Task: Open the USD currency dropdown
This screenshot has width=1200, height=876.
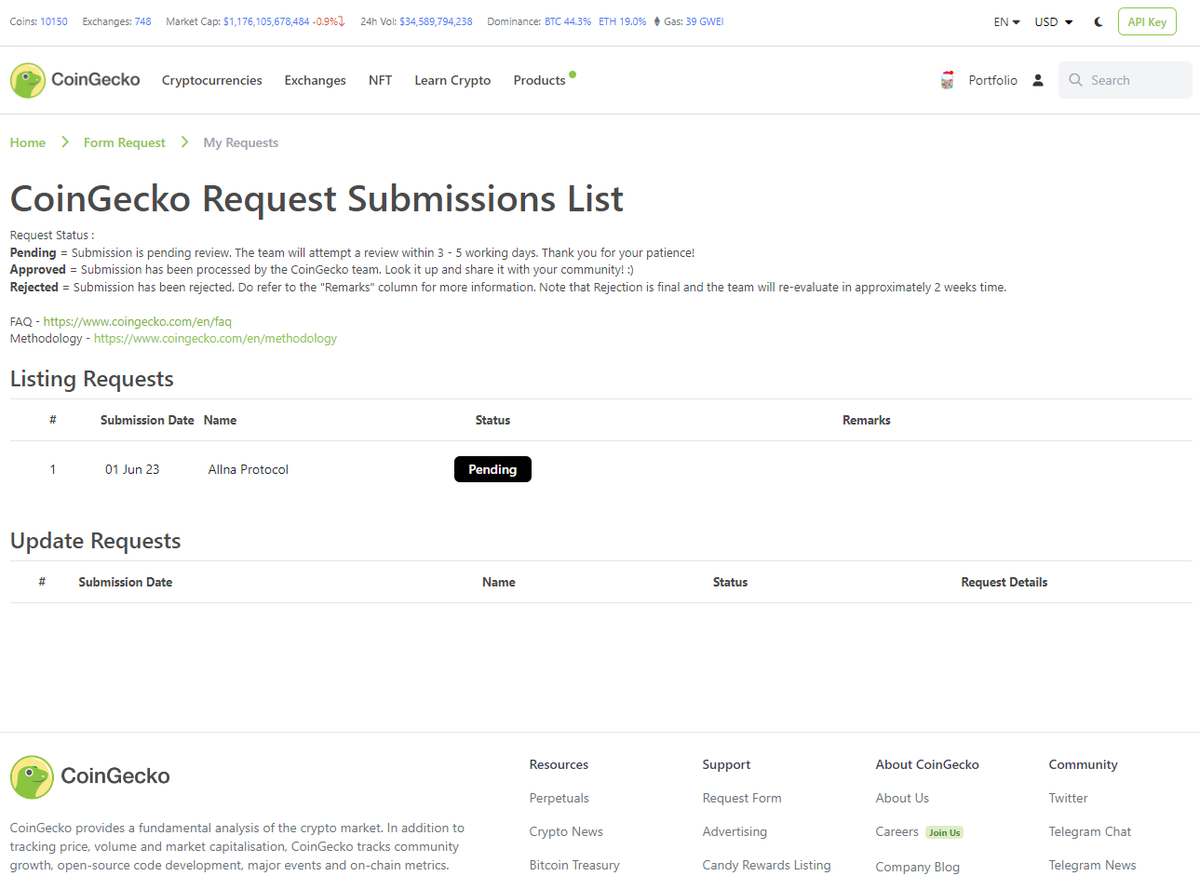Action: click(x=1054, y=22)
